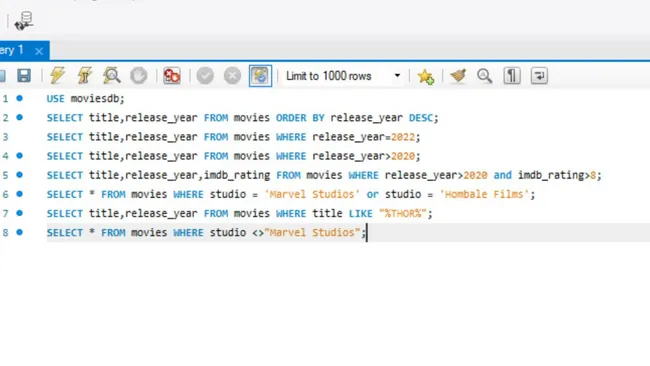This screenshot has height=366, width=650.
Task: Click the DESC keyword on line 2
Action: pos(421,118)
